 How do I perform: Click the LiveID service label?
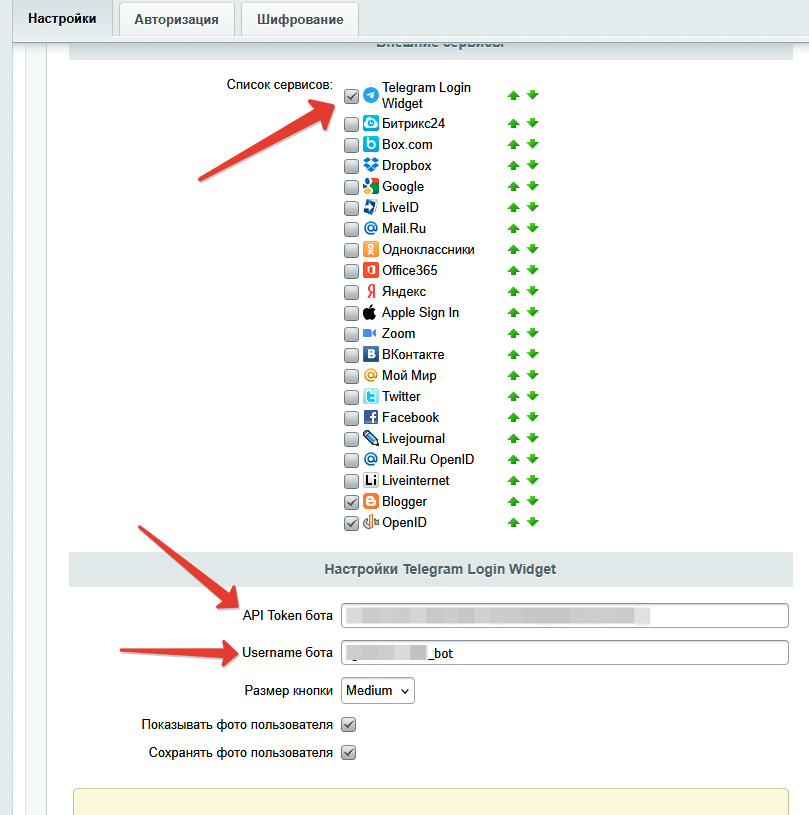click(400, 207)
